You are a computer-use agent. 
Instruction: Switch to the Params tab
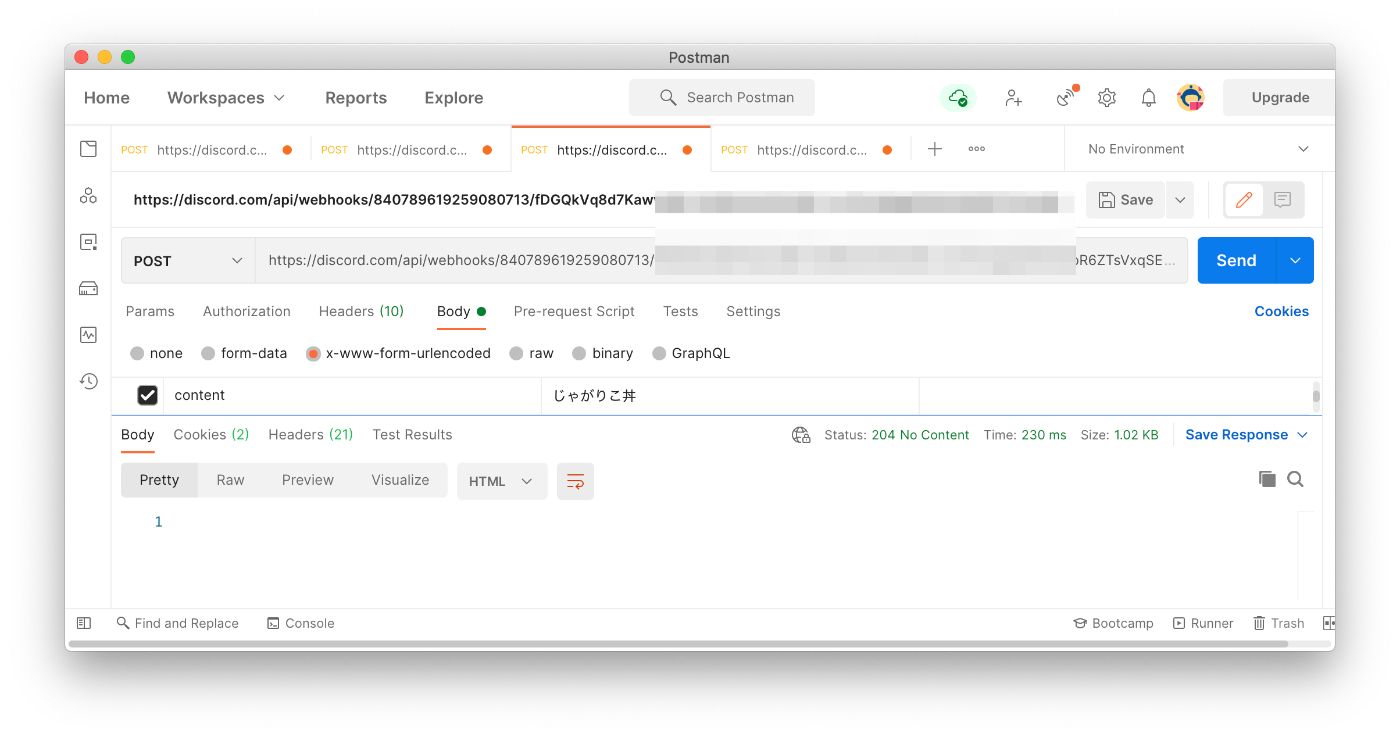[150, 311]
